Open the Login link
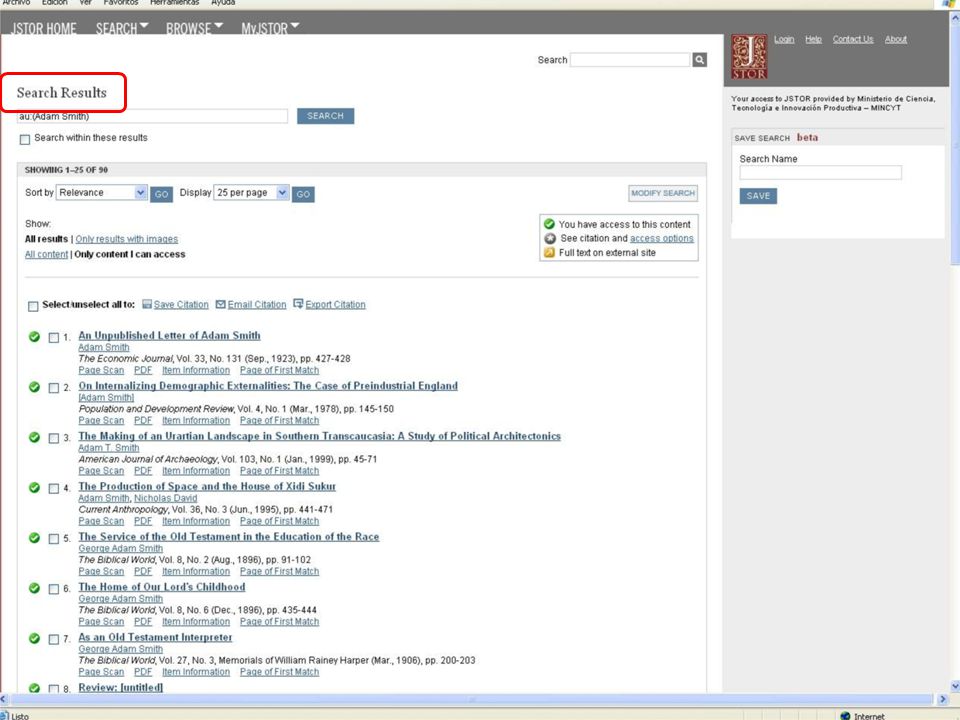This screenshot has width=960, height=720. (x=784, y=39)
